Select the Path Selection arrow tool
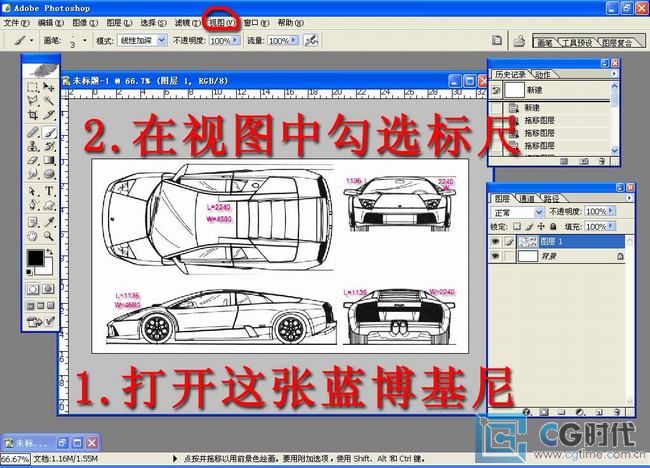 click(32, 191)
